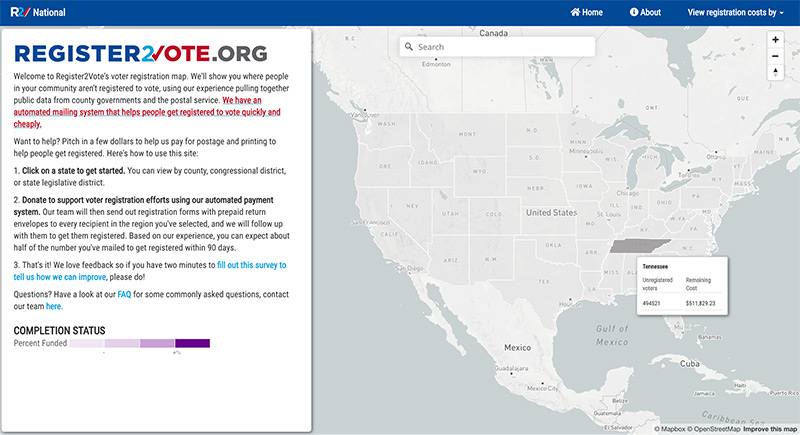Reset map bearing with compass button
This screenshot has width=800, height=435.
coord(775,72)
